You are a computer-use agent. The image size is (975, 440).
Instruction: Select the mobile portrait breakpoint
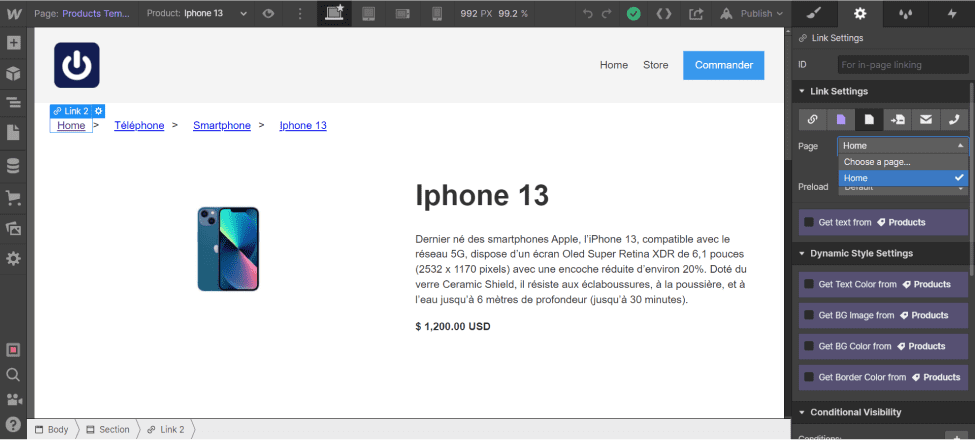[x=437, y=13]
